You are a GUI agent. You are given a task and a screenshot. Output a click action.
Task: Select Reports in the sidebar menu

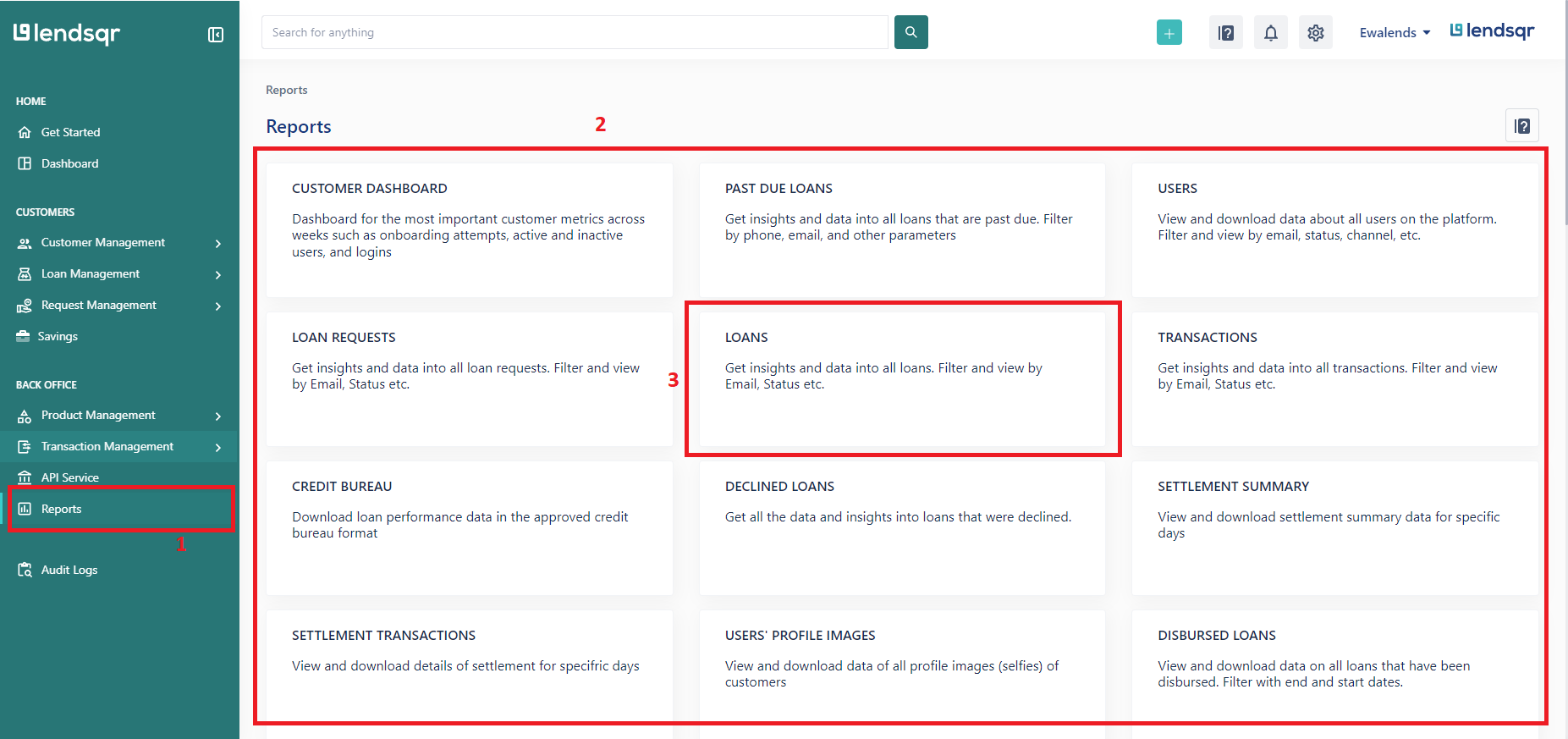point(61,509)
